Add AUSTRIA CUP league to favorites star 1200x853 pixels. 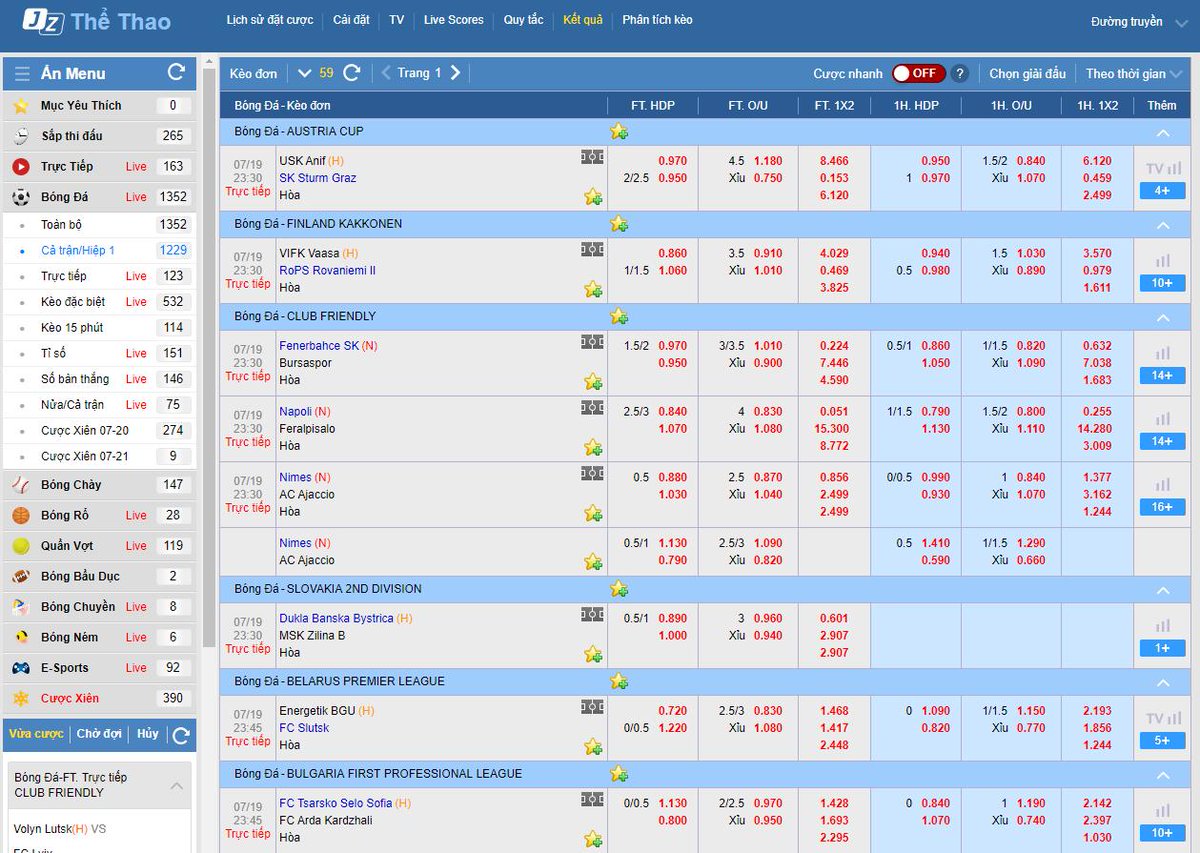tap(619, 132)
